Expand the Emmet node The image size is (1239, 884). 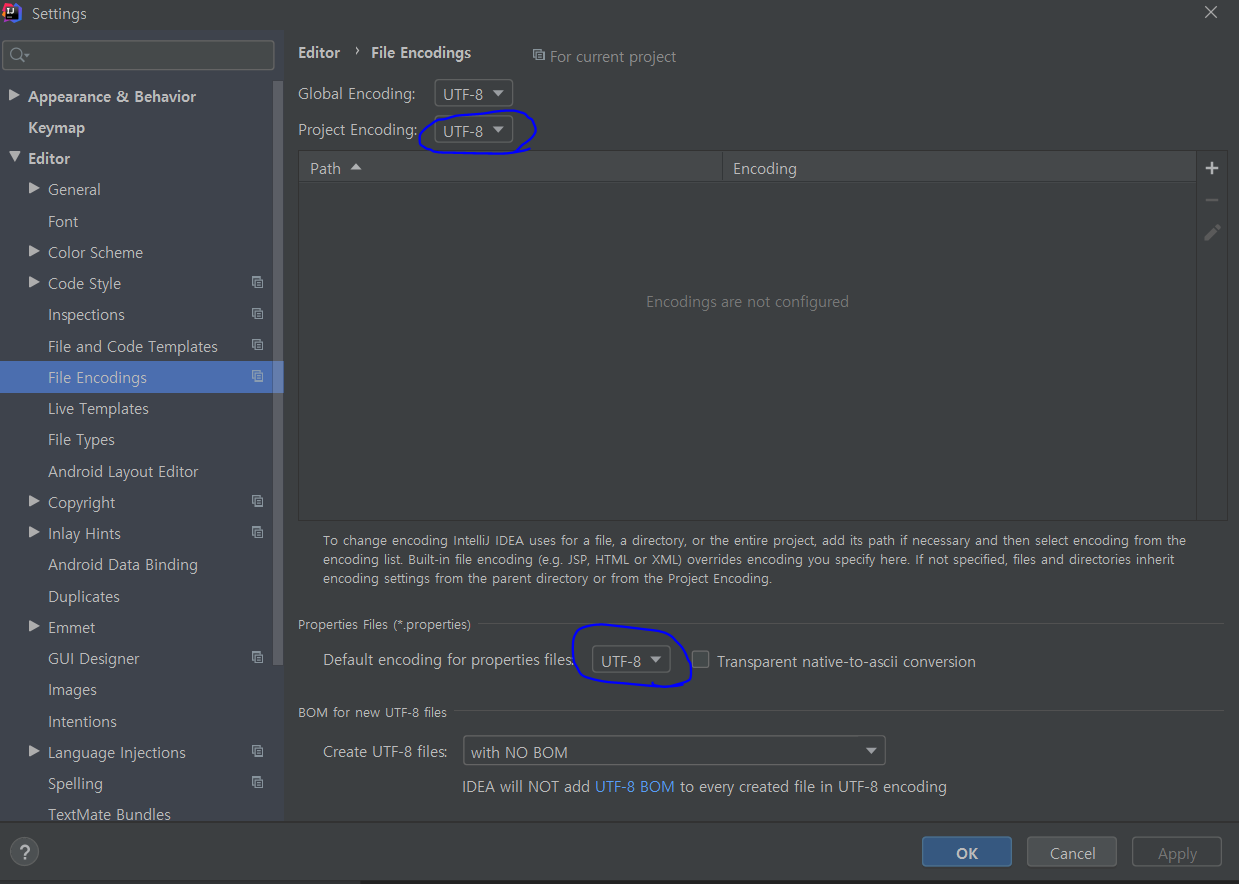coord(35,627)
